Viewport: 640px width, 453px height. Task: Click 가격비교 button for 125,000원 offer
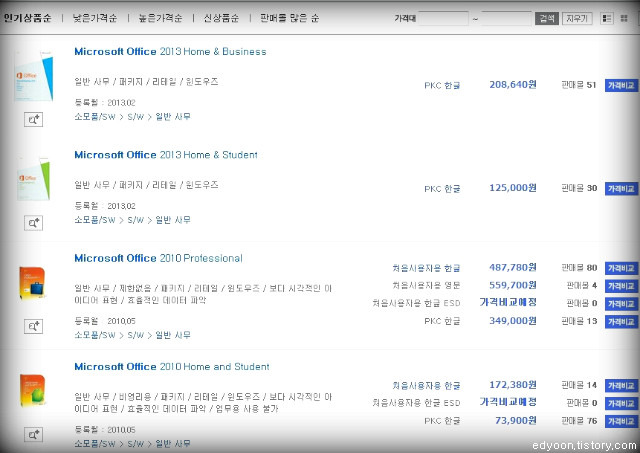pos(621,189)
